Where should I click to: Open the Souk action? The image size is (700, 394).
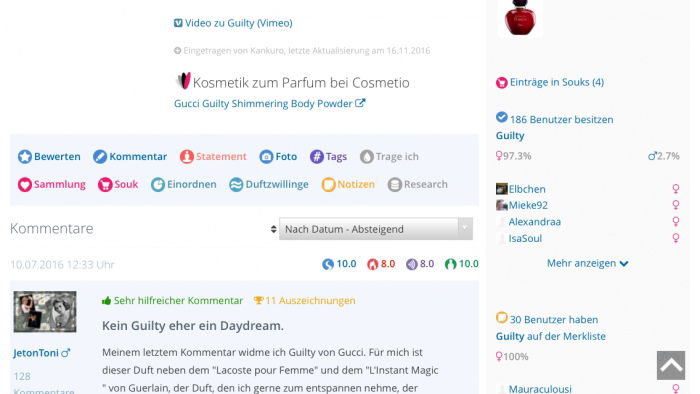pyautogui.click(x=126, y=184)
